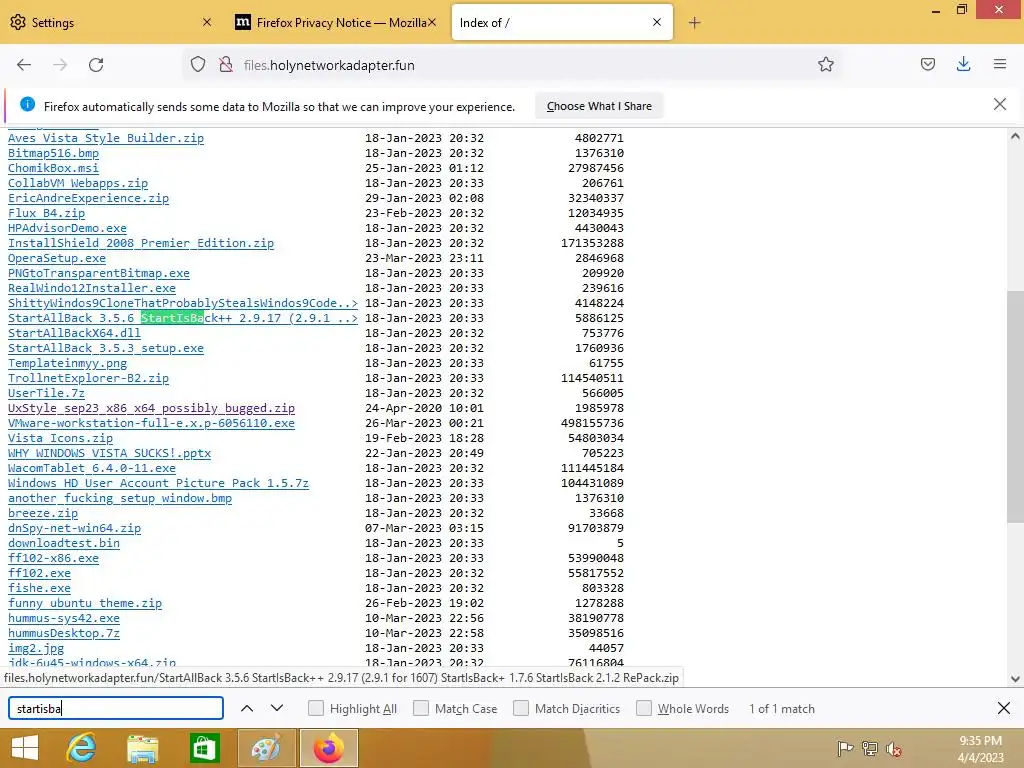Open InstallShield_2008_Premier_Edition.zip link
The height and width of the screenshot is (768, 1024).
141,243
